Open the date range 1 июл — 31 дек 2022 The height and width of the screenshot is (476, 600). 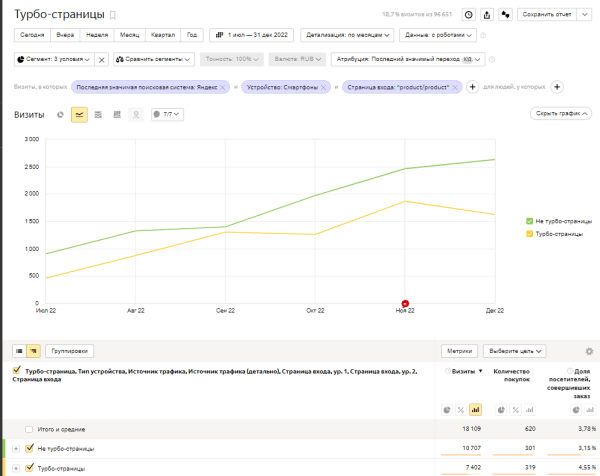tap(250, 34)
